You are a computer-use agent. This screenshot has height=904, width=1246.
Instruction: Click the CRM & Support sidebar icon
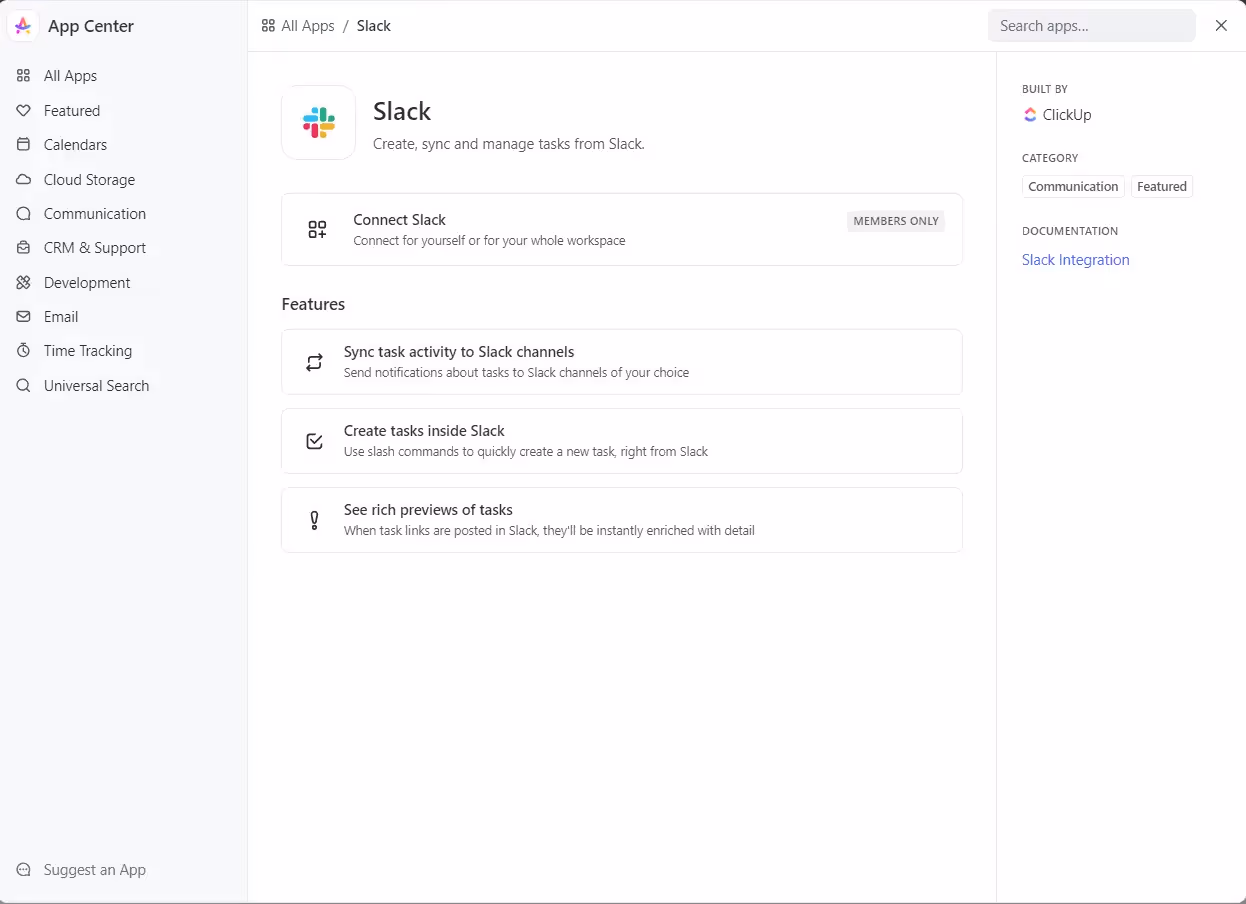coord(22,247)
